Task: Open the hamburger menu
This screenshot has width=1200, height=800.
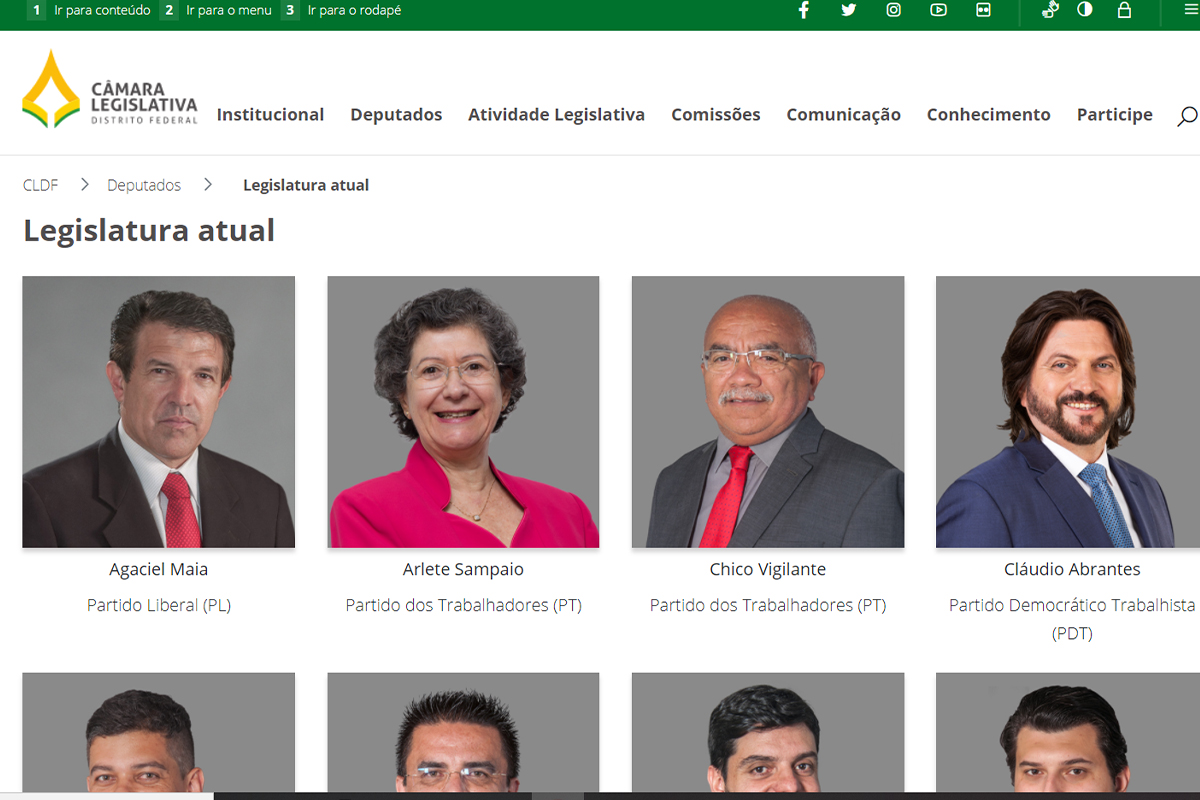Action: pyautogui.click(x=1190, y=10)
